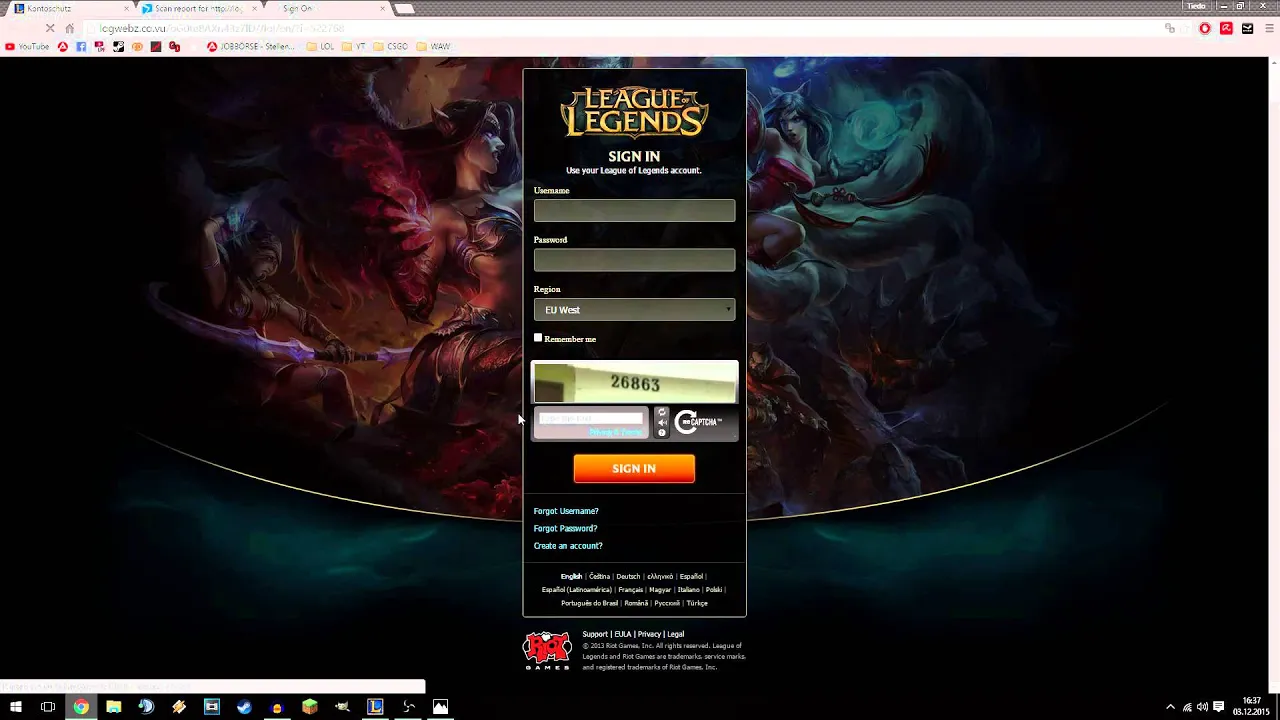Click the captcha text input field
Screen dimensions: 1280x720
pyautogui.click(x=591, y=419)
